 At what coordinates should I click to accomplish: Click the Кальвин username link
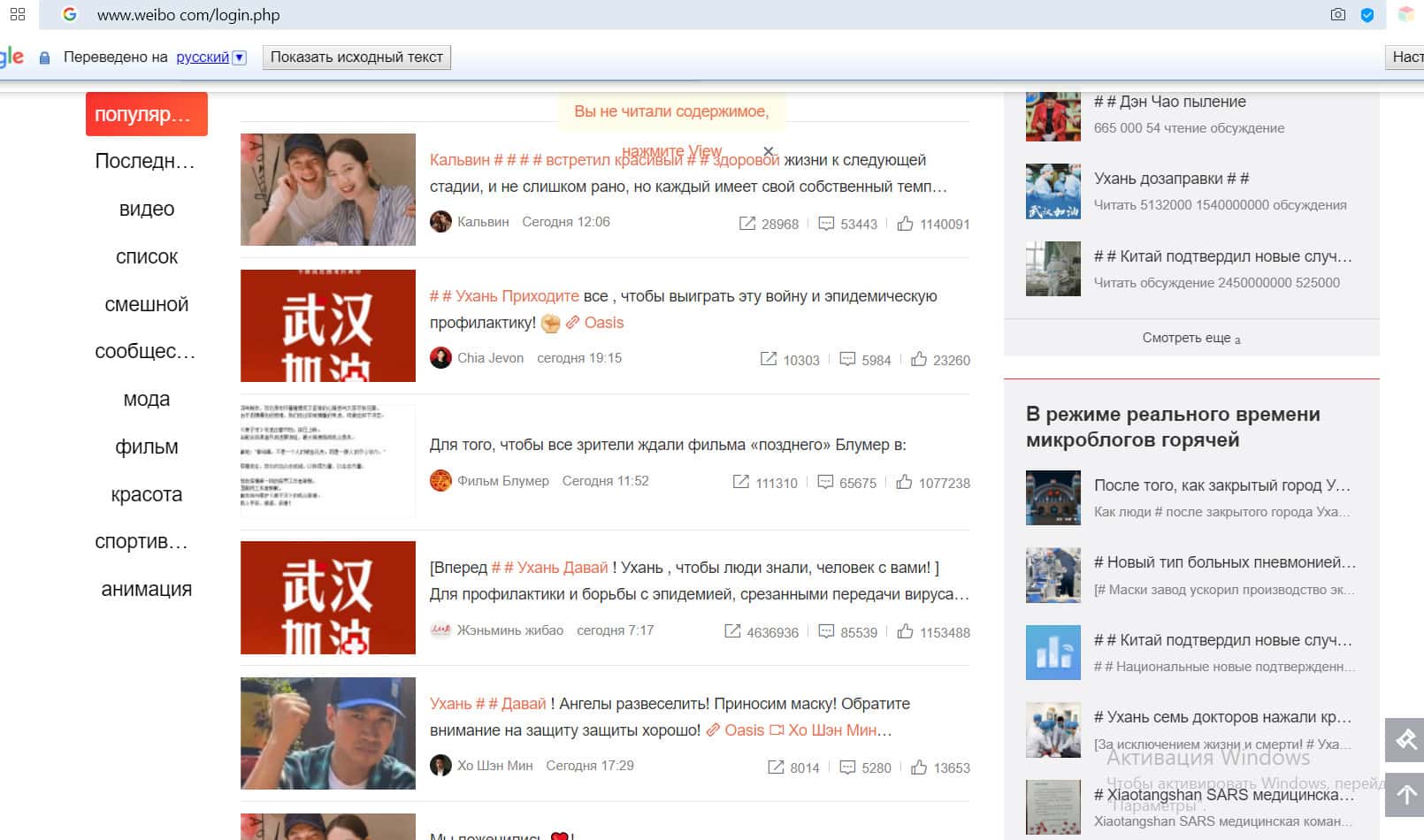(x=483, y=222)
